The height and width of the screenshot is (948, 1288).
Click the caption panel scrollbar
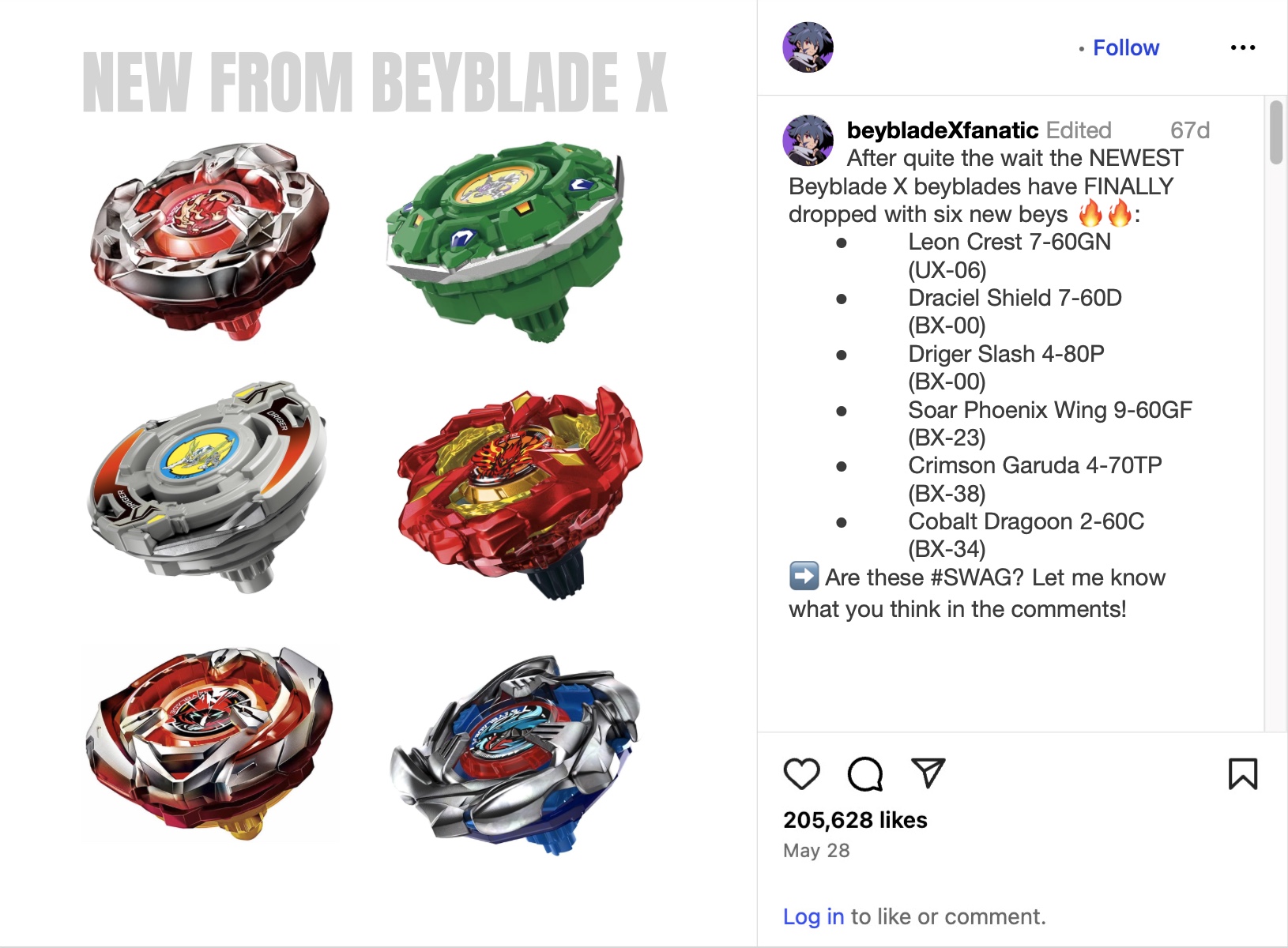pos(1275,132)
